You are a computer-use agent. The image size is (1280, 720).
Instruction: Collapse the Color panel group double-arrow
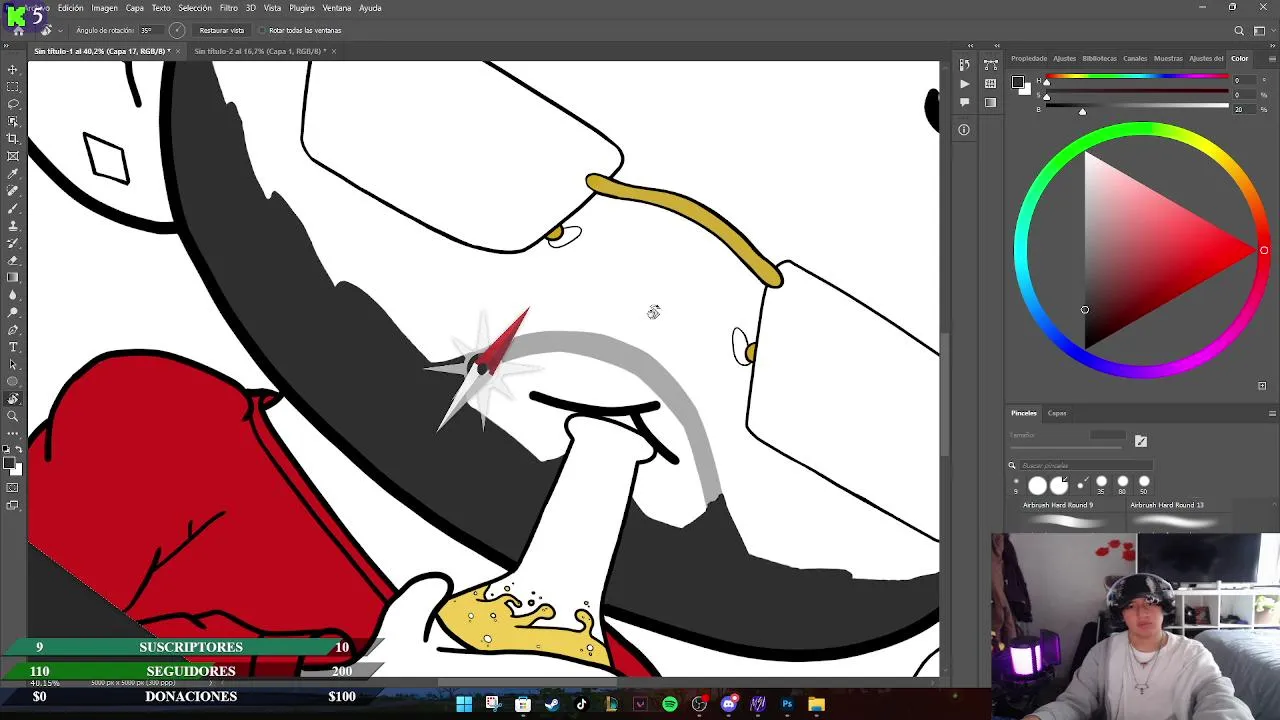point(1273,45)
